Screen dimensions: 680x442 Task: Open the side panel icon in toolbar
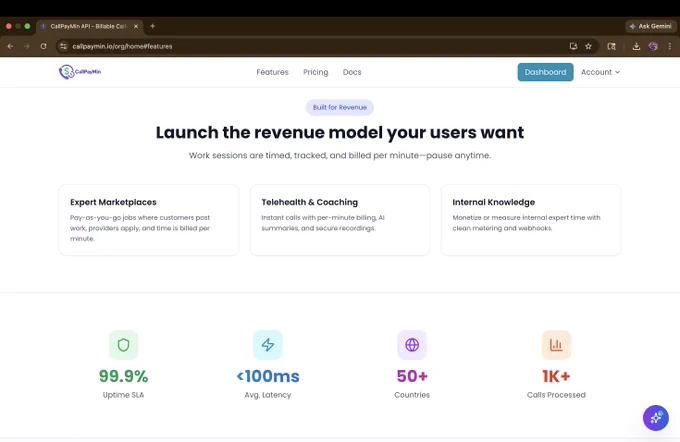(x=611, y=46)
